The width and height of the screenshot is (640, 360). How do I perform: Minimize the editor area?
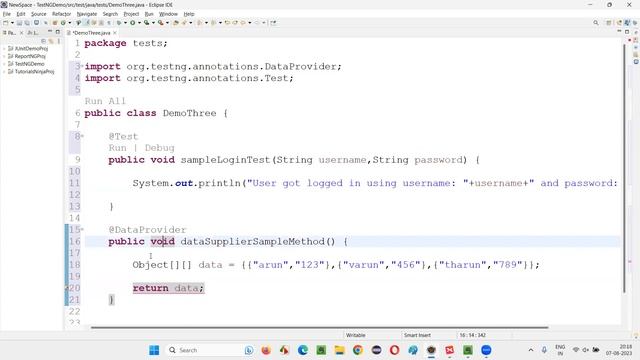(x=619, y=31)
